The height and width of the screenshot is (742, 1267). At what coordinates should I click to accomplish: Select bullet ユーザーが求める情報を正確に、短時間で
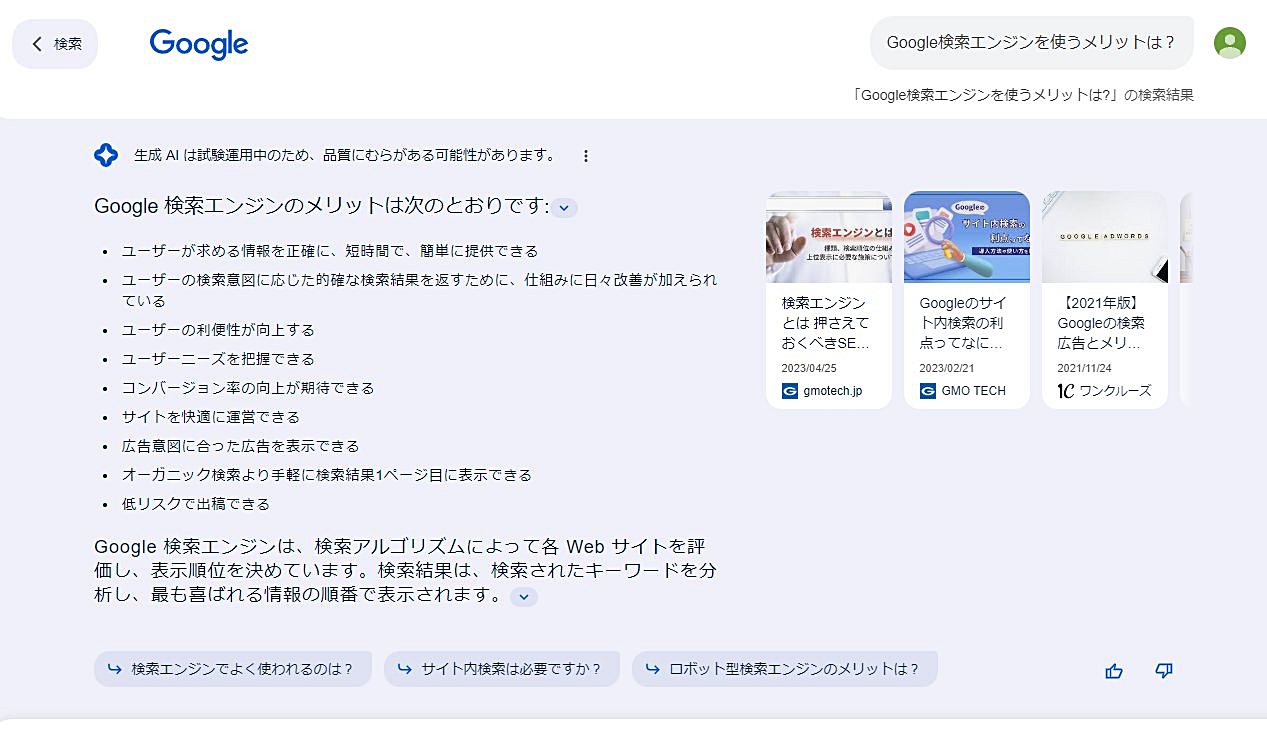[x=330, y=251]
